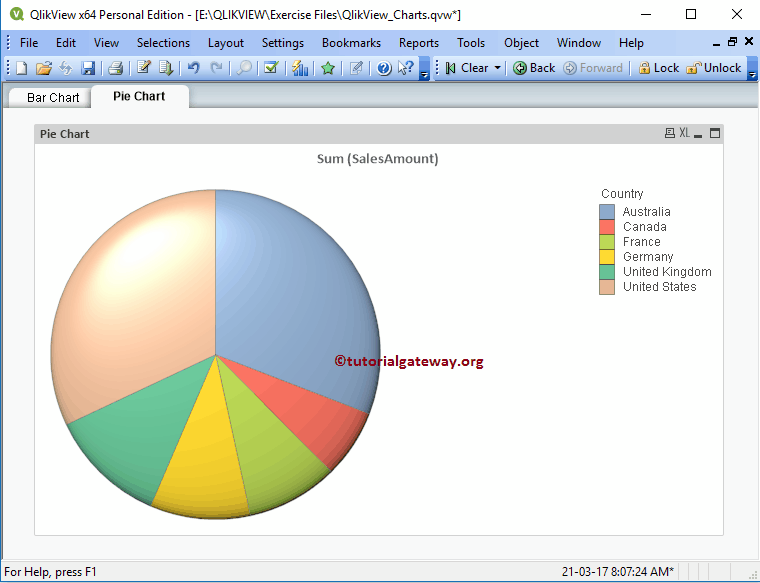Open a file using the folder icon
This screenshot has height=583, width=760.
(x=44, y=68)
